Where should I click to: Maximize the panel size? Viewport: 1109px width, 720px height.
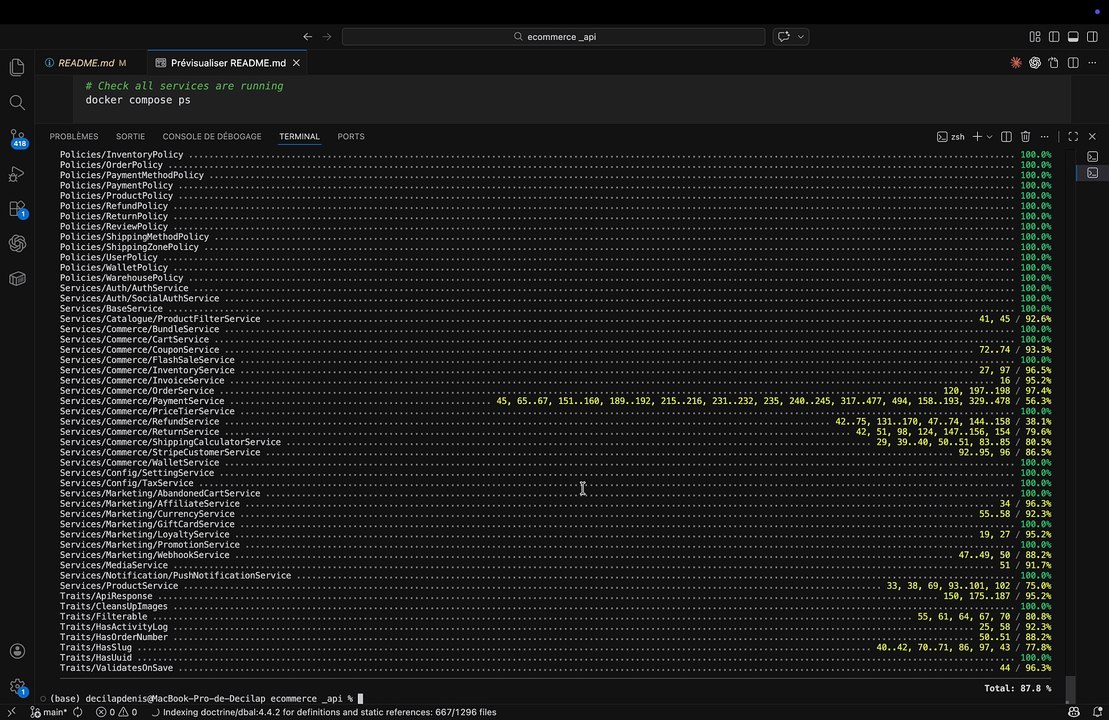1073,137
